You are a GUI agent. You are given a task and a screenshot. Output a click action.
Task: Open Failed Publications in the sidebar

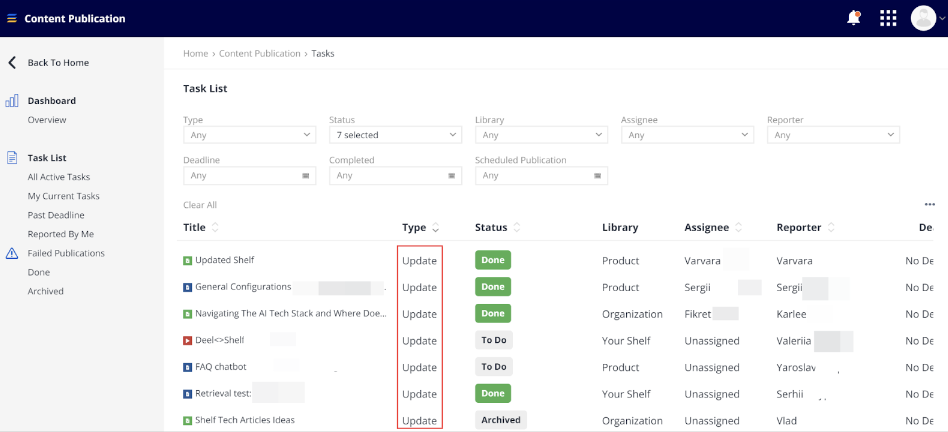tap(66, 253)
